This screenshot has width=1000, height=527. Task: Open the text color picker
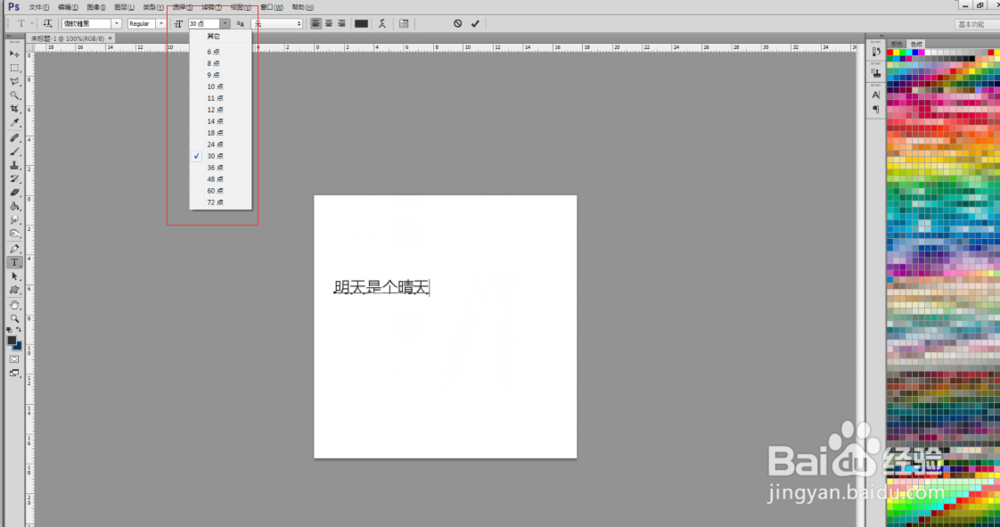tap(361, 24)
